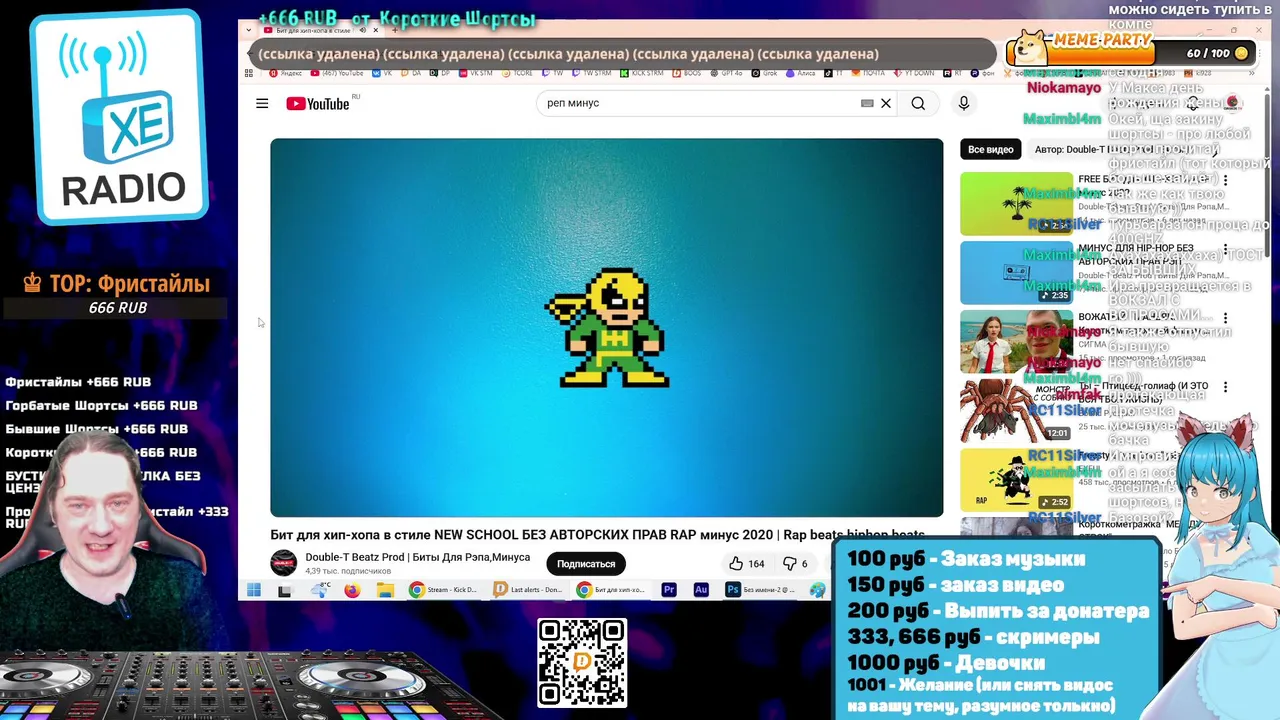Open the palm tree FREE beat thumbnail
This screenshot has width=1280, height=720.
point(1016,204)
